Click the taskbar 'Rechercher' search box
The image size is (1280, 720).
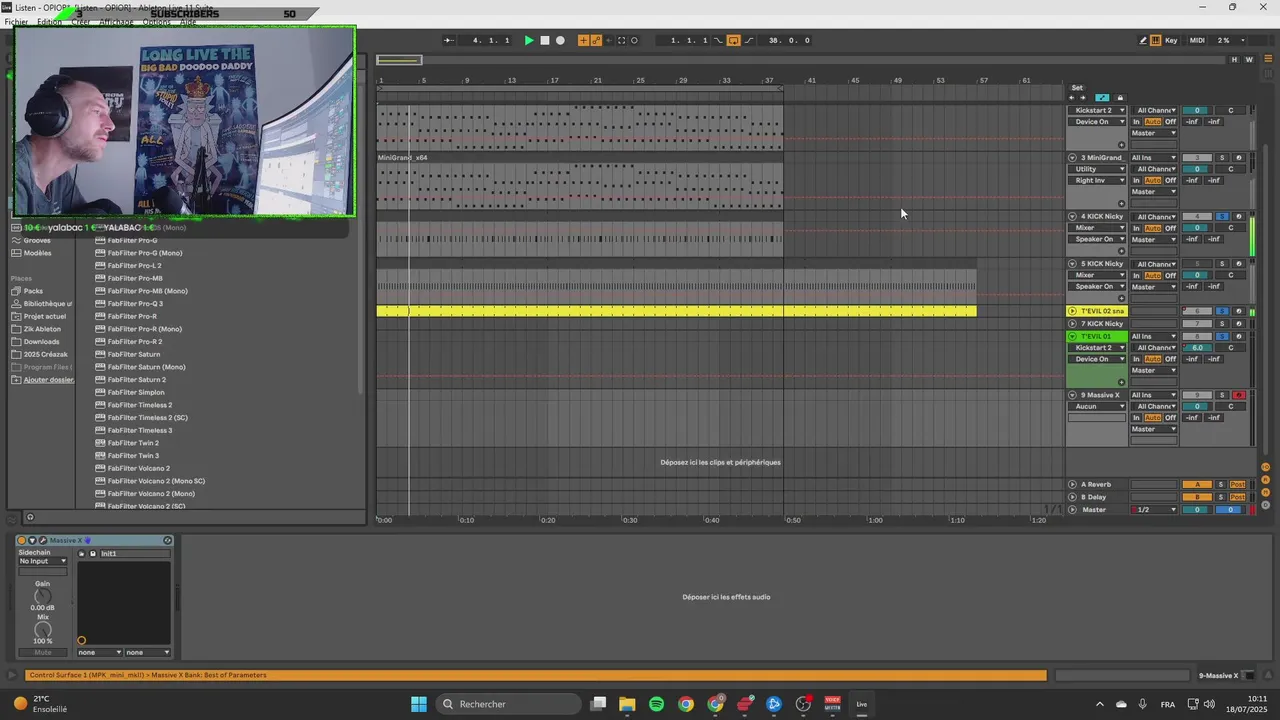pyautogui.click(x=506, y=704)
